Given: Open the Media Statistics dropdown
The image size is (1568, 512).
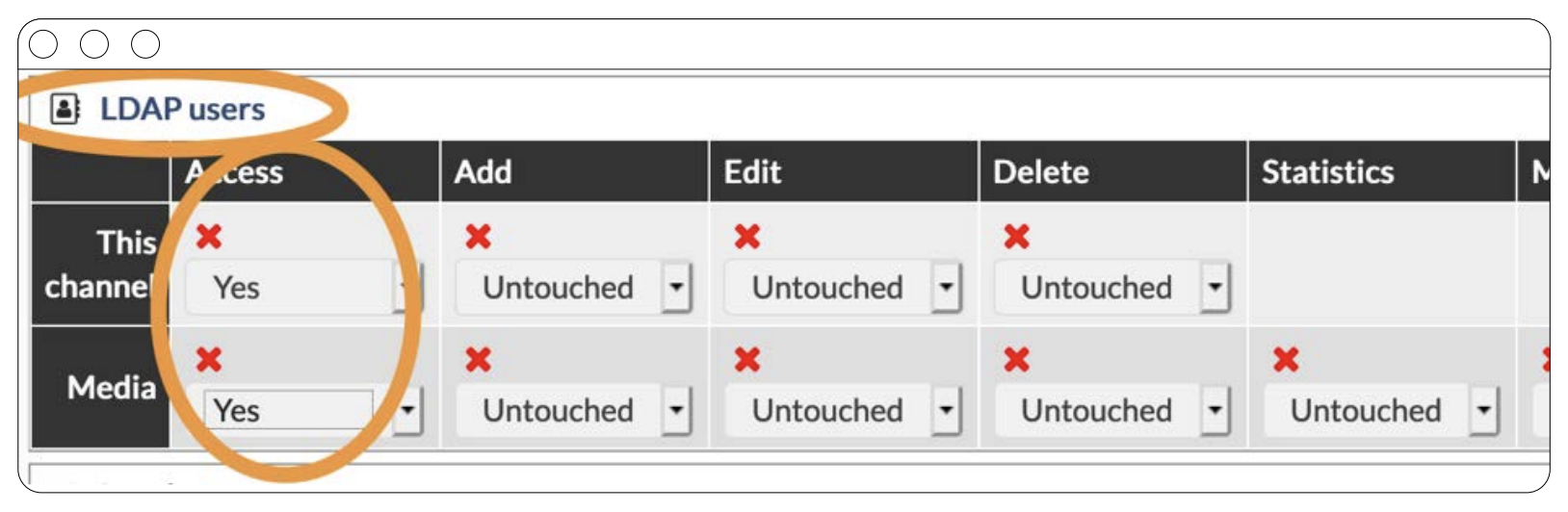Looking at the screenshot, I should [x=1381, y=411].
